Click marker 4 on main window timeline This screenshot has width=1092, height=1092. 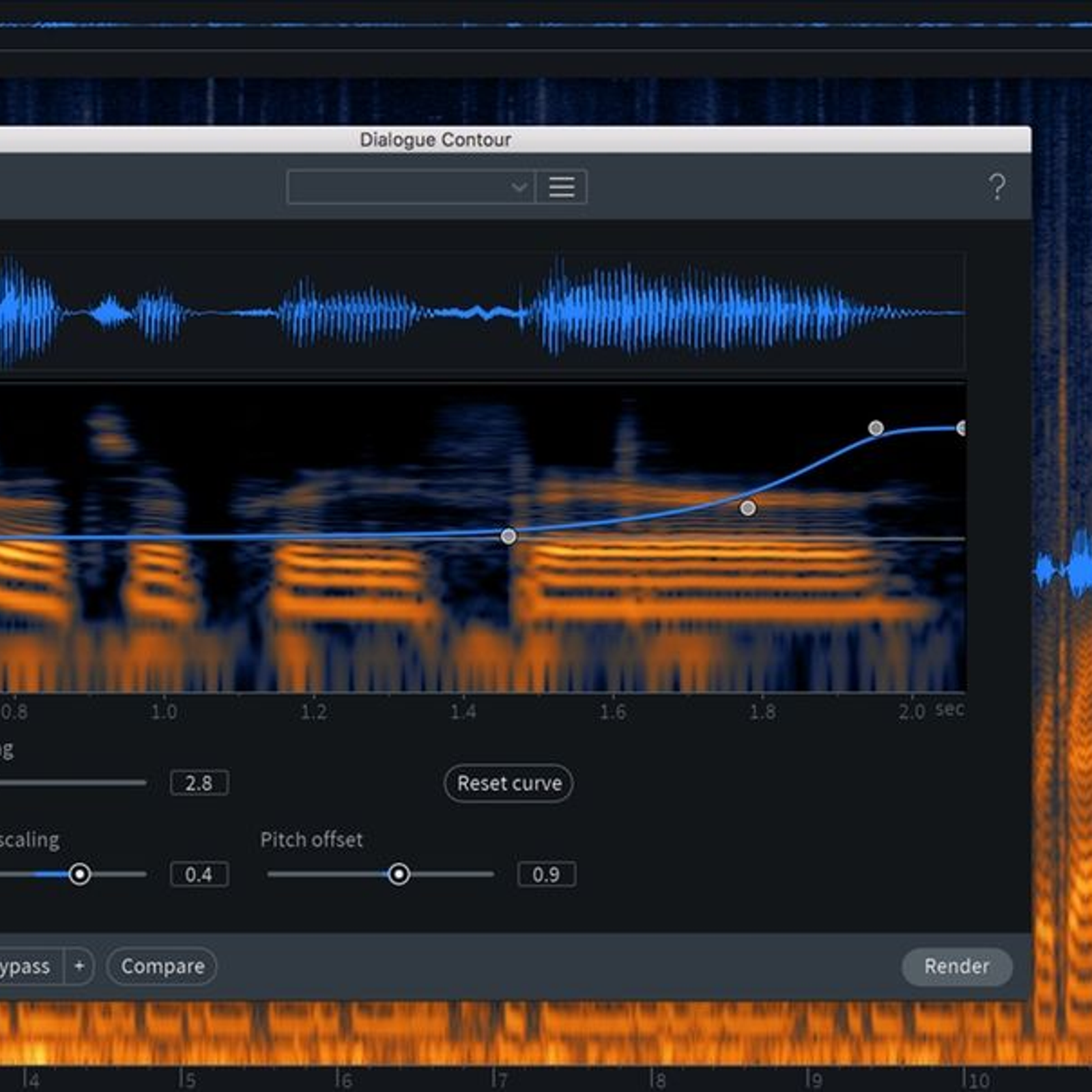31,1080
